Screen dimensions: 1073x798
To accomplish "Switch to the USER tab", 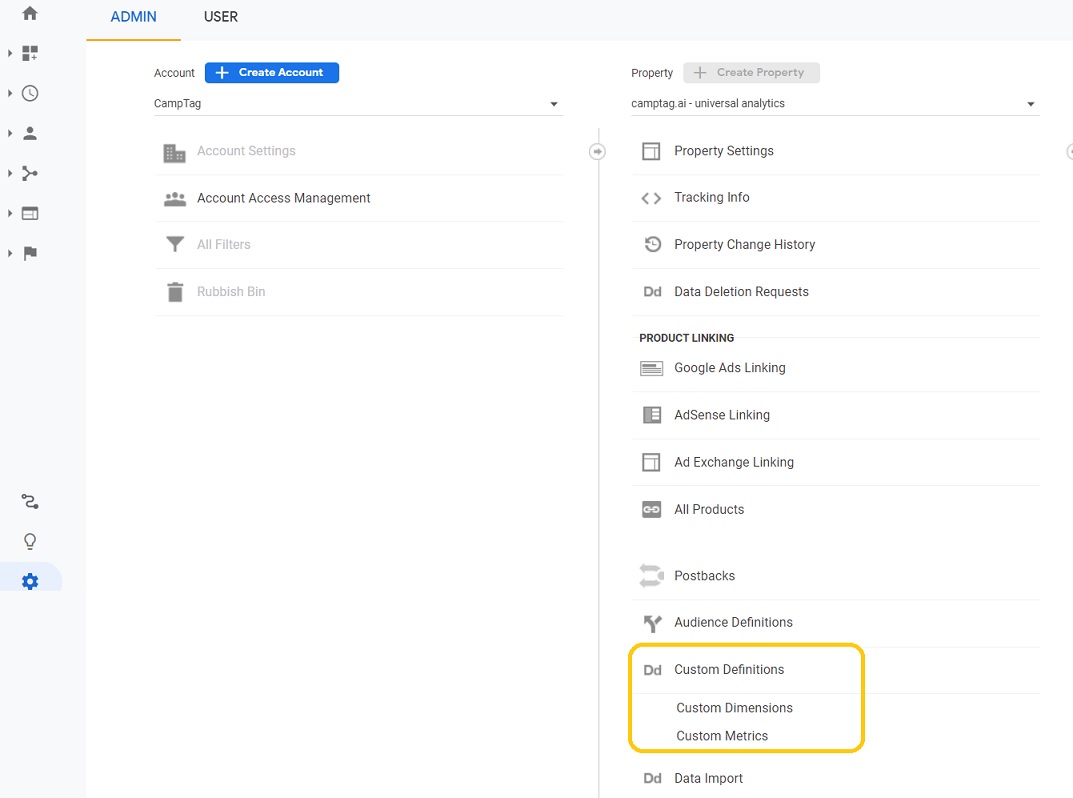I will (220, 16).
